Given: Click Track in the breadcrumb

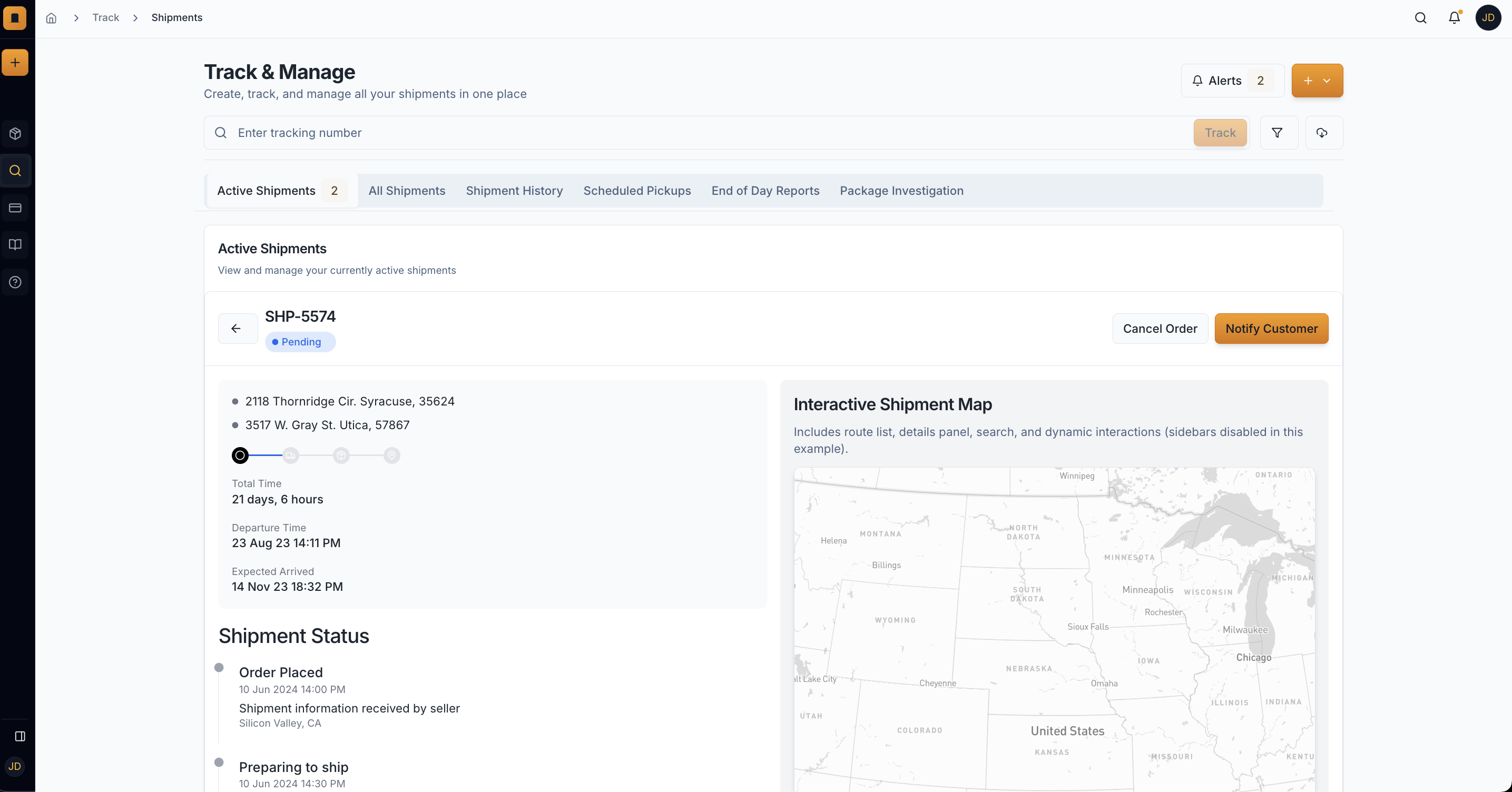Looking at the screenshot, I should click(106, 17).
